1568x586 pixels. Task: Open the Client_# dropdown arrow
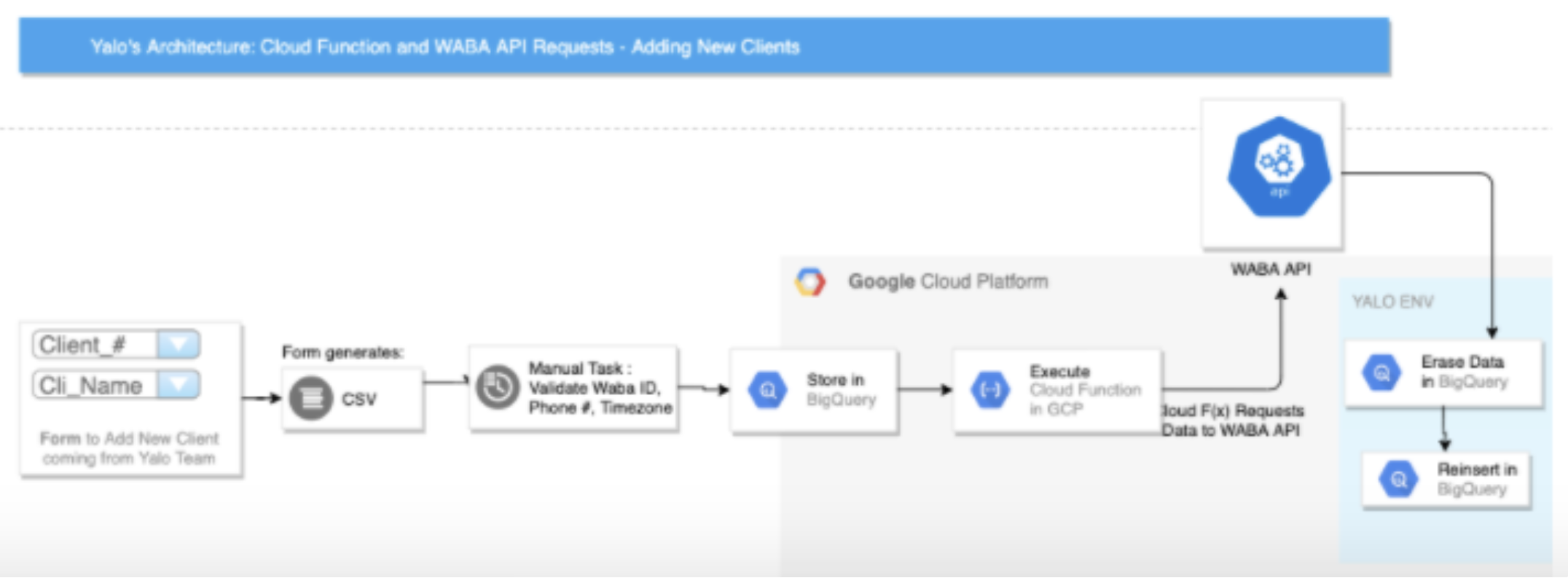179,344
